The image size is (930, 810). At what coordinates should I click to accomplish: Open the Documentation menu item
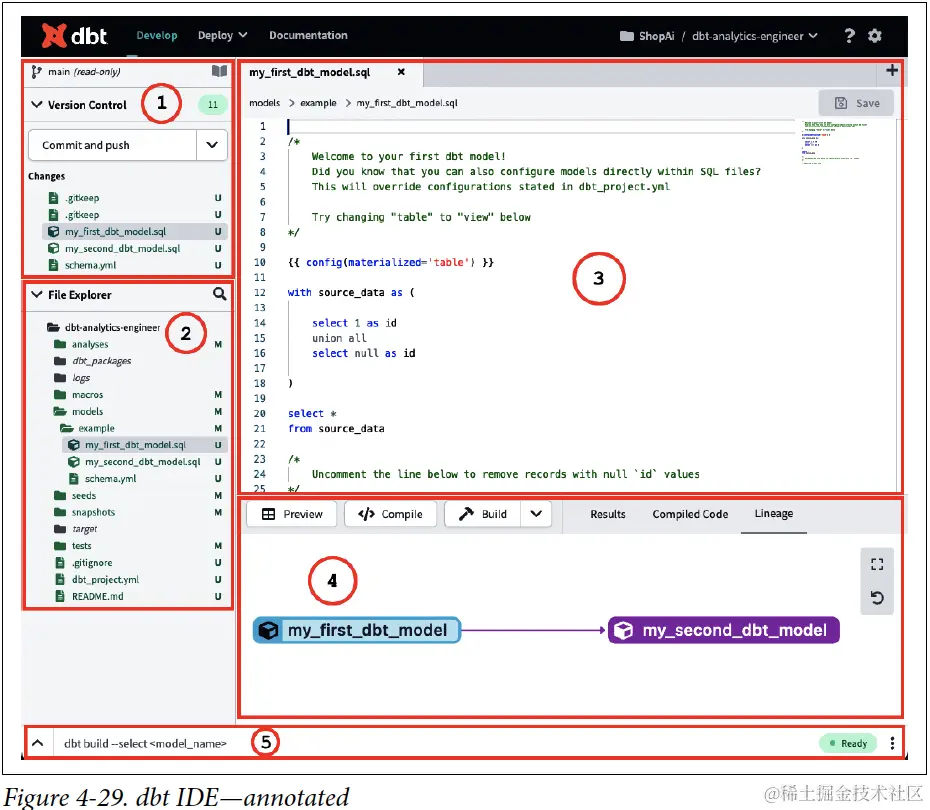pyautogui.click(x=308, y=36)
